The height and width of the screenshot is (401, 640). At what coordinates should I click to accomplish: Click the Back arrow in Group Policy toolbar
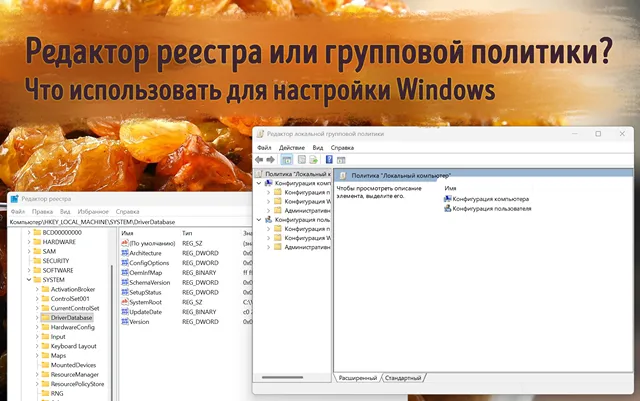[x=259, y=159]
